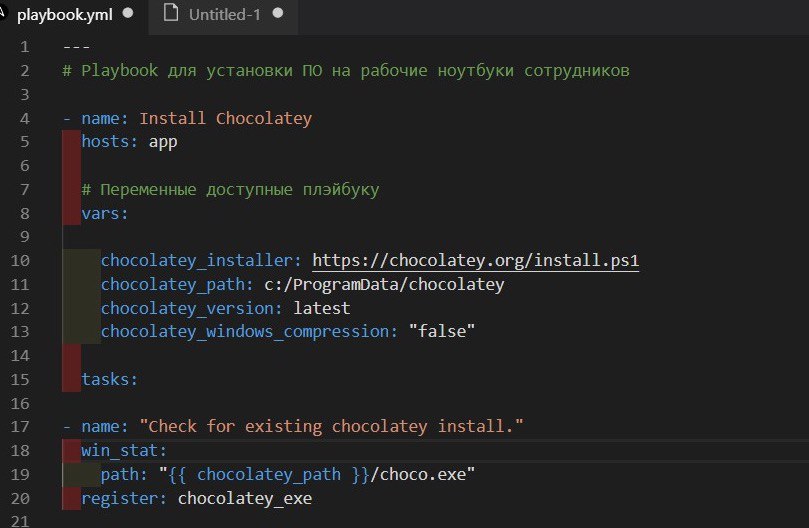This screenshot has width=809, height=528.
Task: Click the value 'chocolatey_exe'
Action: click(245, 499)
